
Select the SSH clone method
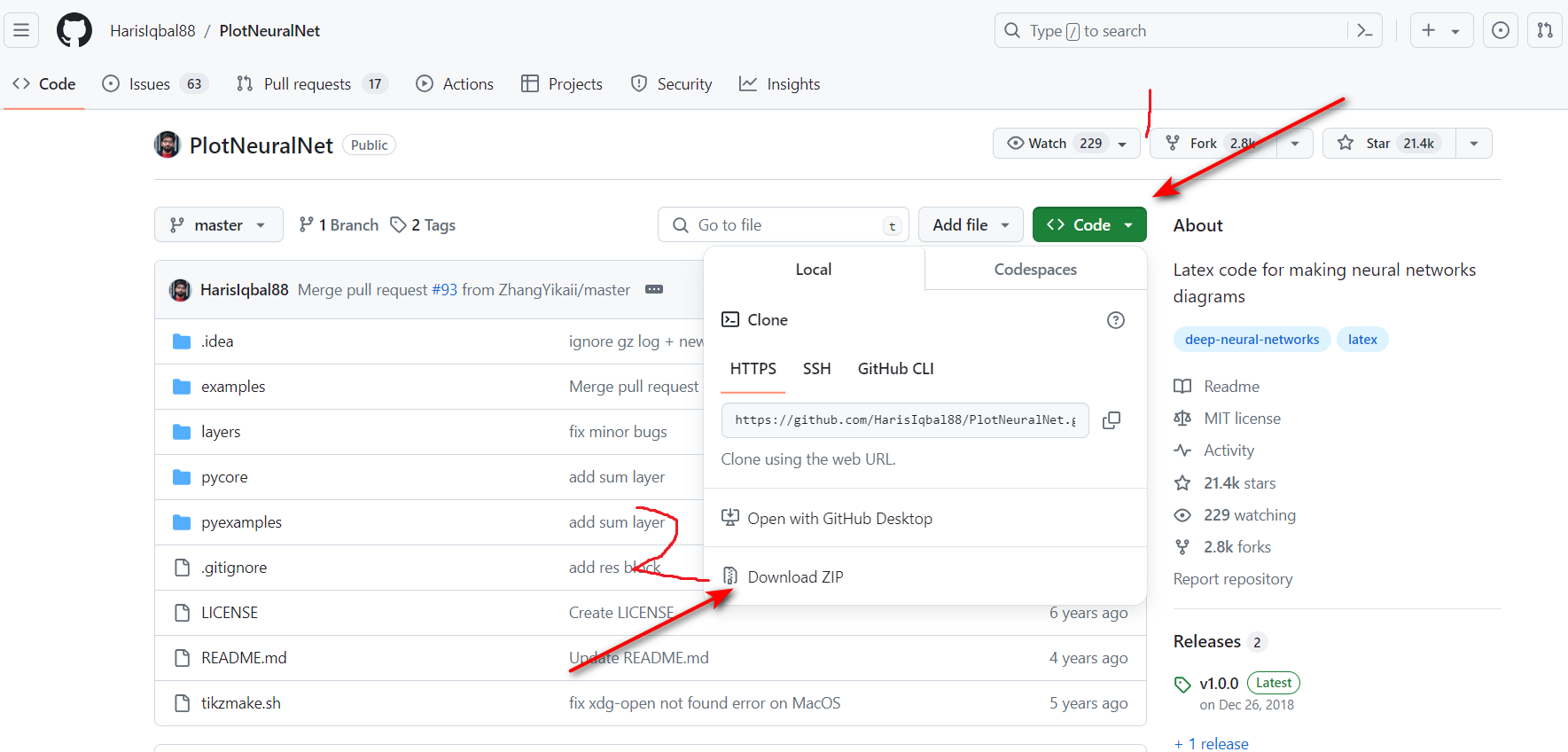[817, 369]
